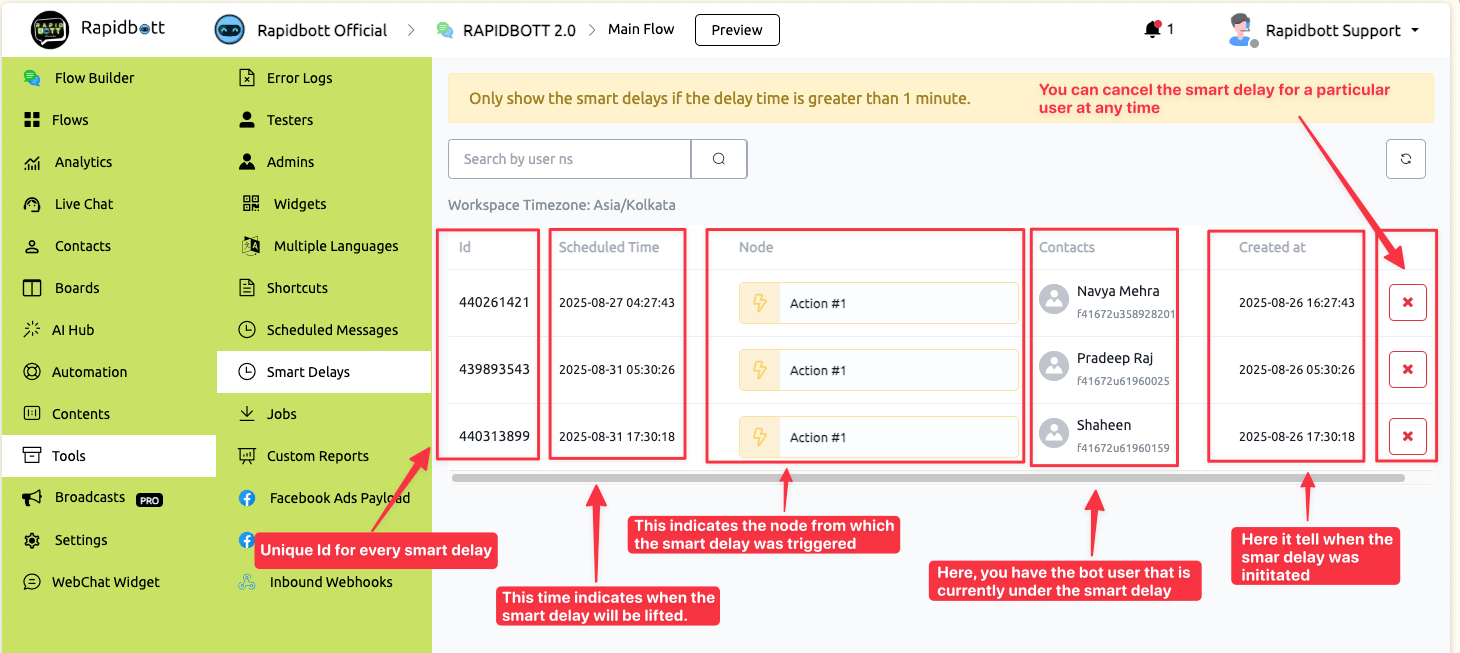Screen dimensions: 1460x653
Task: Cancel smart delay for Navya Mehra
Action: (1407, 302)
